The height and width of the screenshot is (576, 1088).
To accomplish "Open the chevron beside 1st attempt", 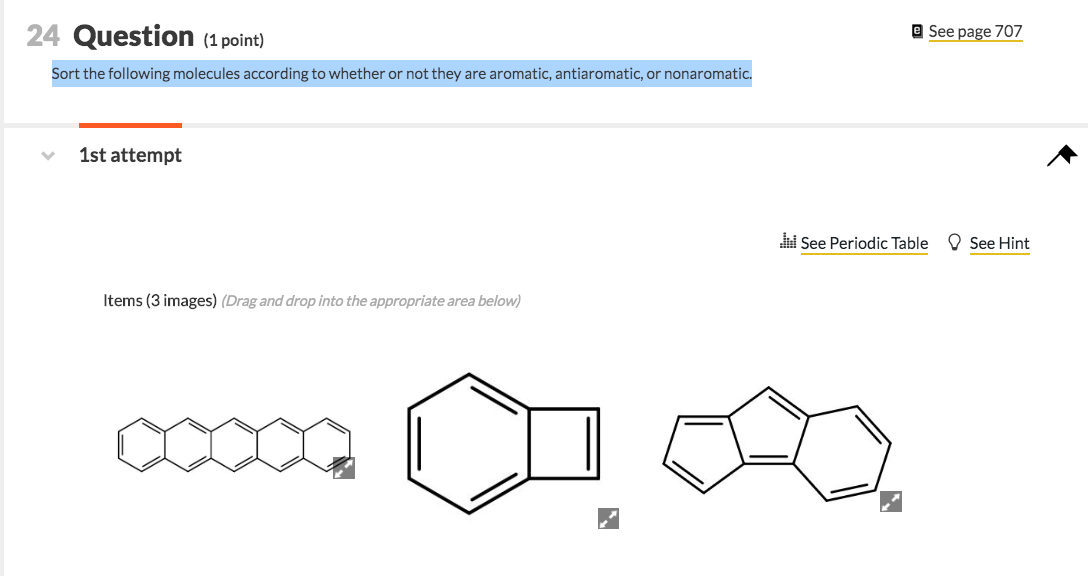I will click(47, 156).
